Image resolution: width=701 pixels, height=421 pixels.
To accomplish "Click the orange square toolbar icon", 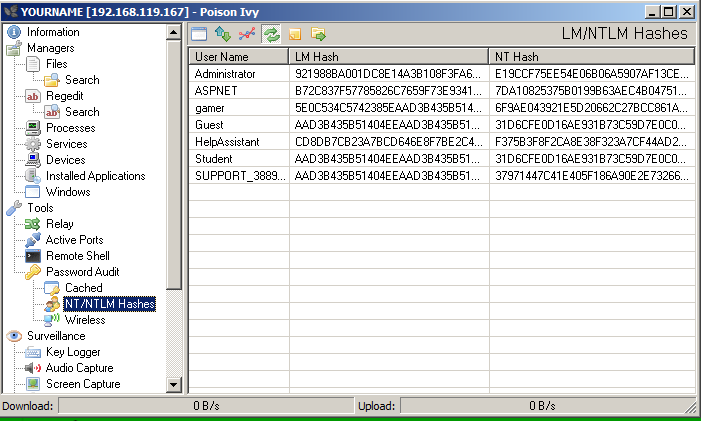I will pyautogui.click(x=295, y=34).
